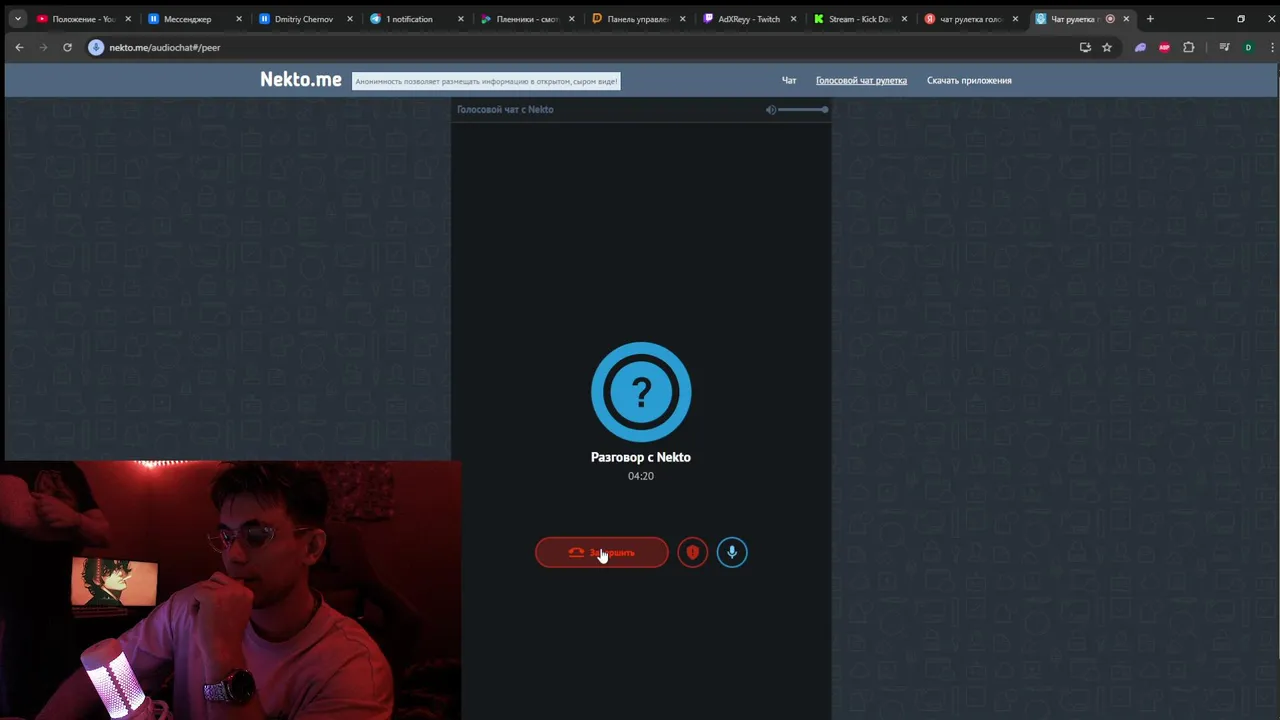Click the red shield report icon

(692, 552)
